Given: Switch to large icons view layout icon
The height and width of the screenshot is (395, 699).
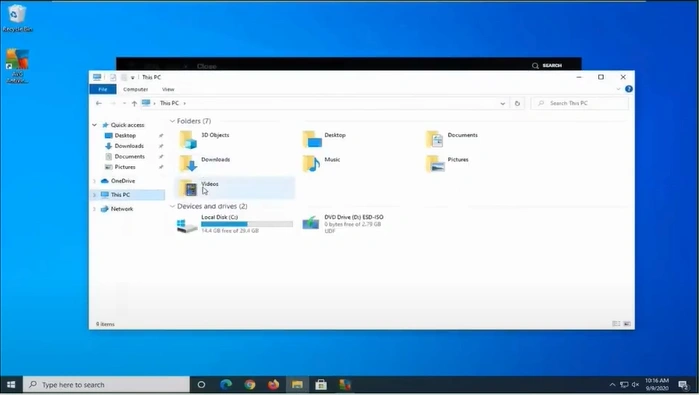Looking at the screenshot, I should [627, 324].
